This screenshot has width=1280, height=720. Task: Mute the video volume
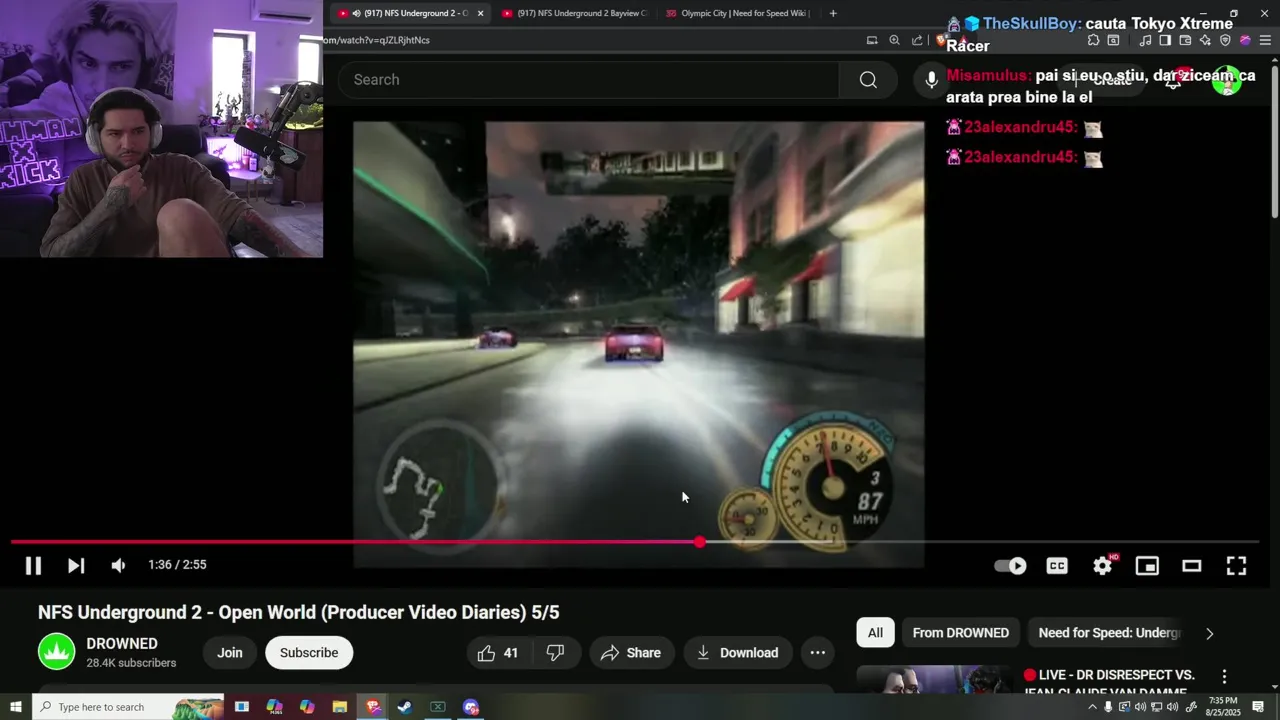point(118,565)
